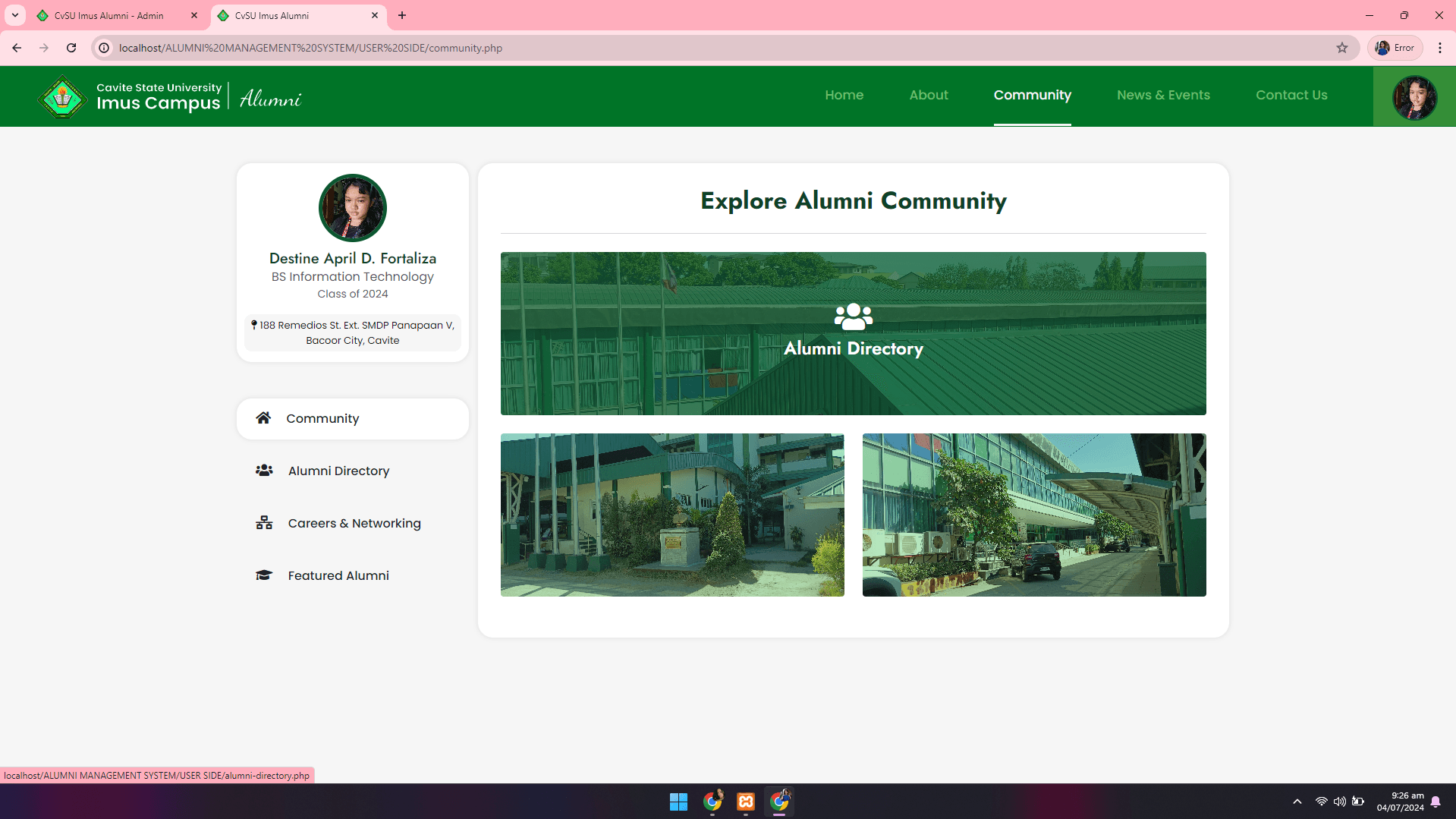Select the Community home icon in sidebar
This screenshot has width=1456, height=819.
(x=263, y=417)
